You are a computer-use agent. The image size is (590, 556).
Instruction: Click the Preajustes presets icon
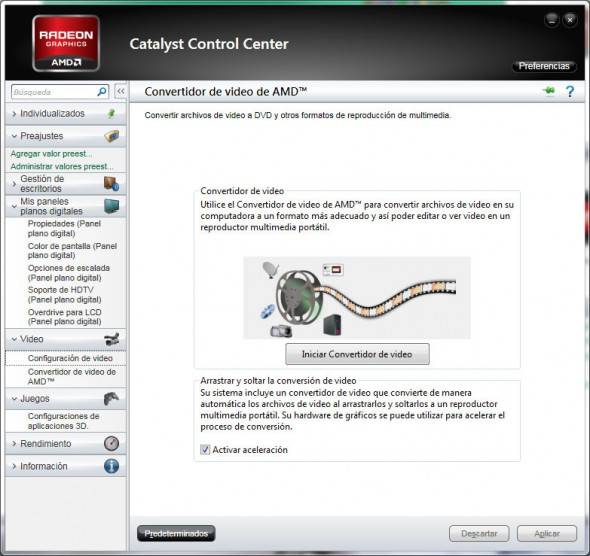pos(111,136)
